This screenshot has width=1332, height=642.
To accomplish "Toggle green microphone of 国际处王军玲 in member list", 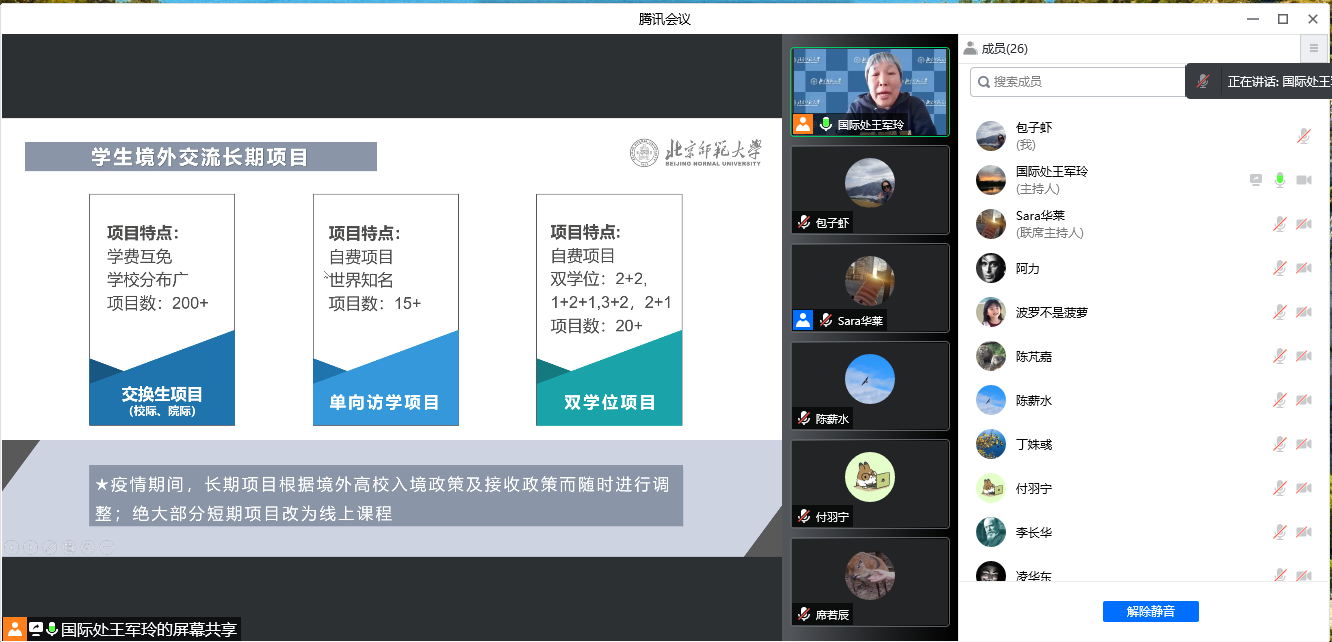I will click(1279, 180).
